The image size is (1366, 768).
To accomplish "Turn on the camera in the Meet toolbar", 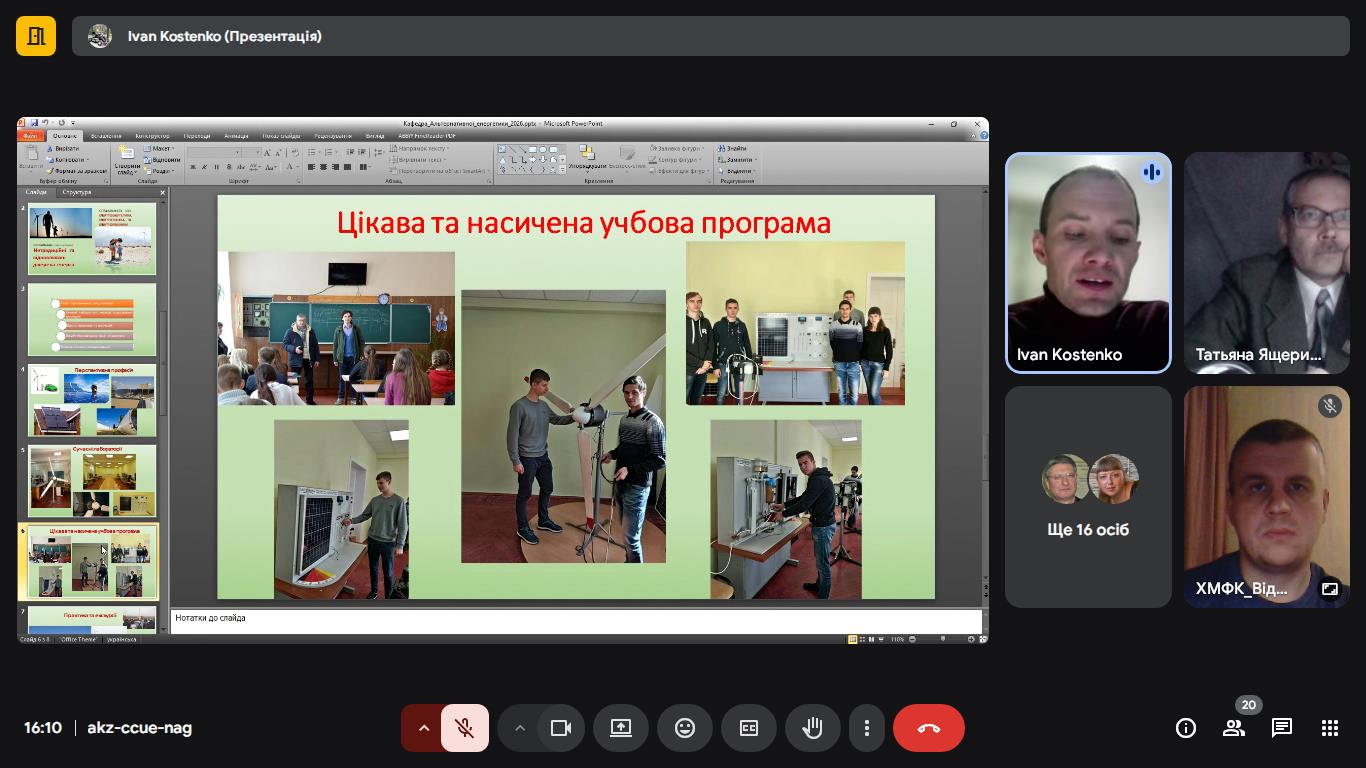I will click(561, 728).
